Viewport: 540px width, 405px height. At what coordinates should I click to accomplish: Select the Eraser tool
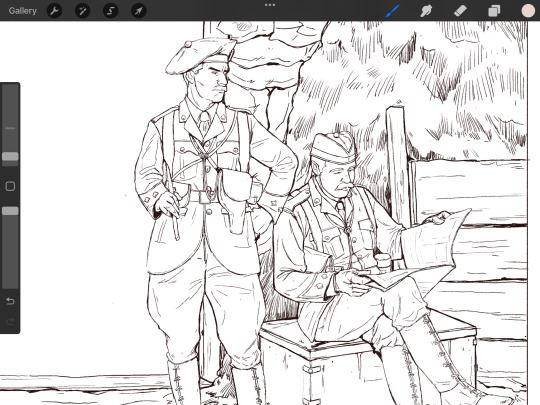(460, 11)
